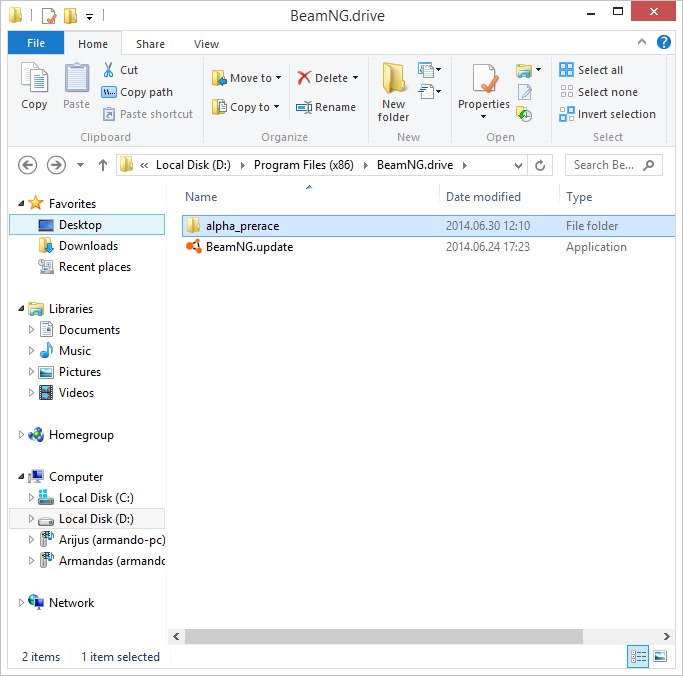Expand the Homegroup tree node
The width and height of the screenshot is (683, 676).
[21, 435]
